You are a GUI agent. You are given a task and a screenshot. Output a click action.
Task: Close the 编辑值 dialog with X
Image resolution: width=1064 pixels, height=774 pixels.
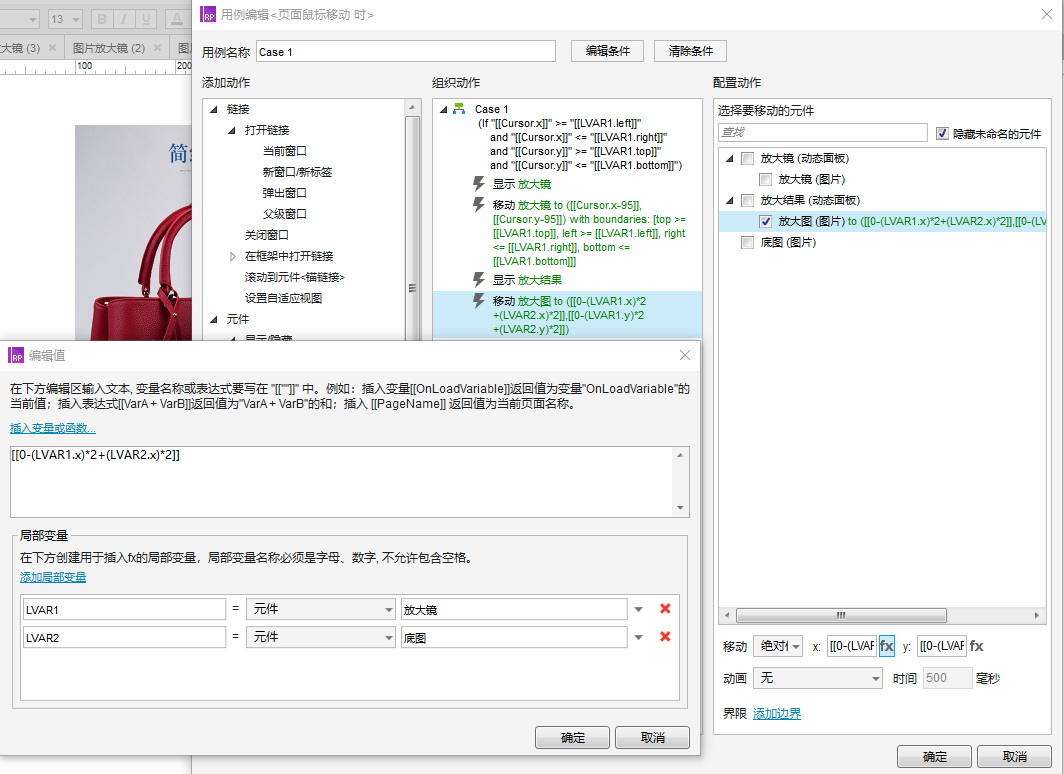tap(685, 355)
